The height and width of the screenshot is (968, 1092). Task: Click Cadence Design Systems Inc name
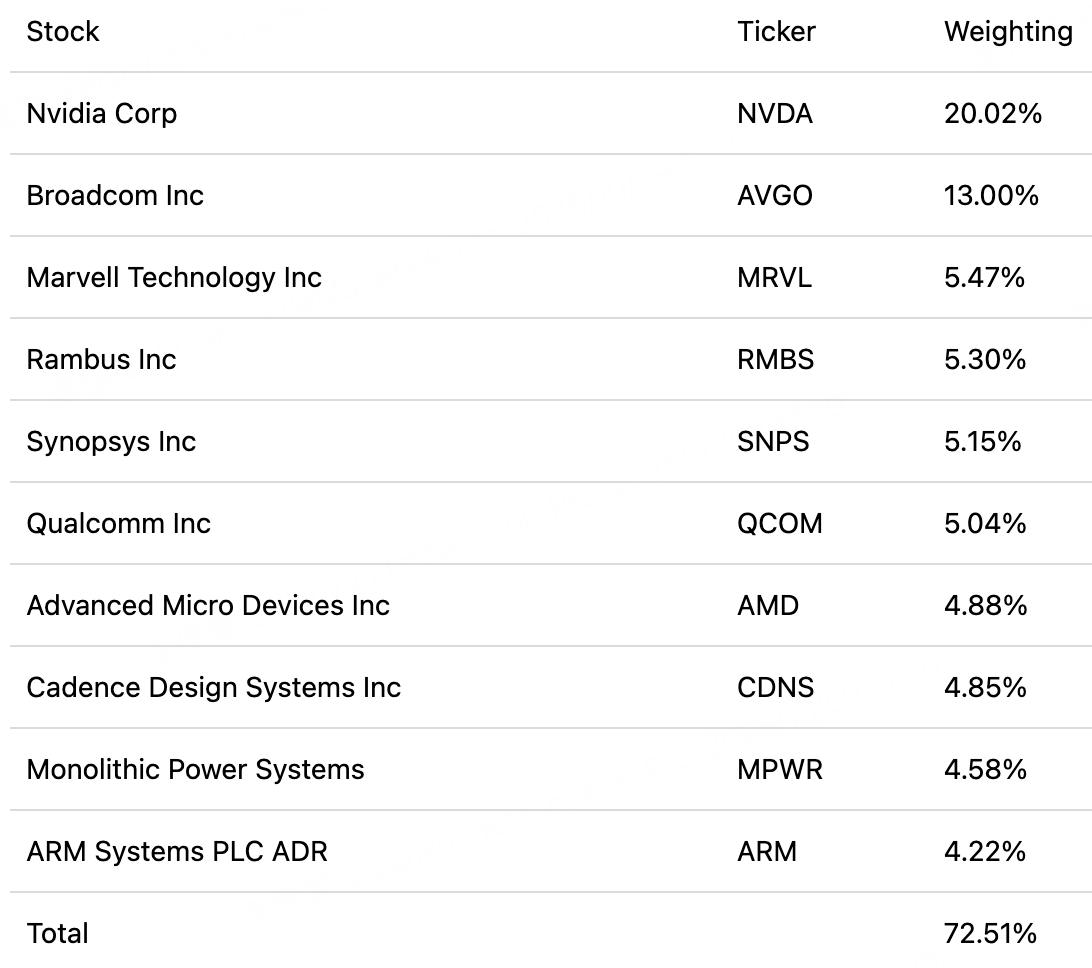pos(213,688)
